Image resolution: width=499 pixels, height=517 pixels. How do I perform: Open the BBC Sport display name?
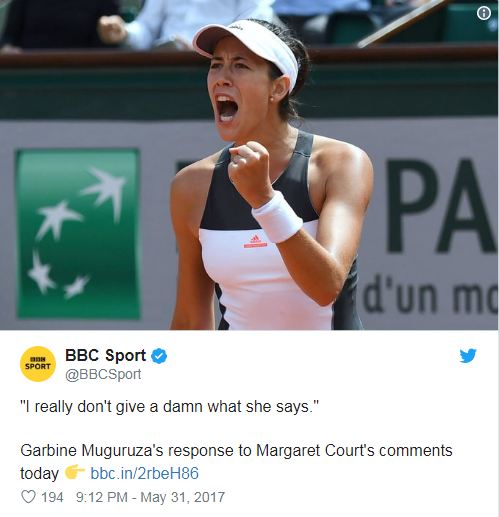pos(105,355)
